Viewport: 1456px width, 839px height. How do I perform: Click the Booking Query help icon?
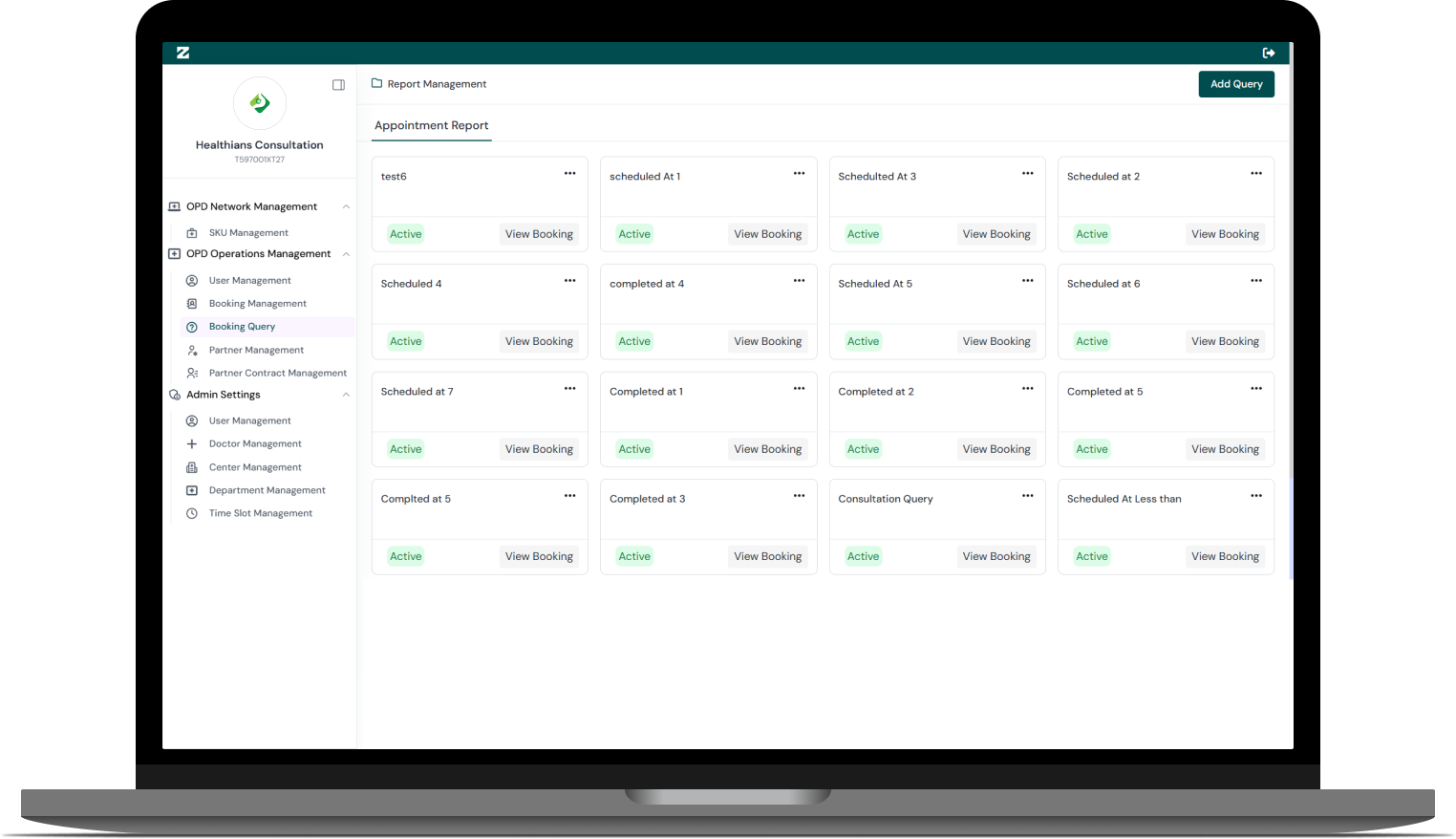coord(192,327)
